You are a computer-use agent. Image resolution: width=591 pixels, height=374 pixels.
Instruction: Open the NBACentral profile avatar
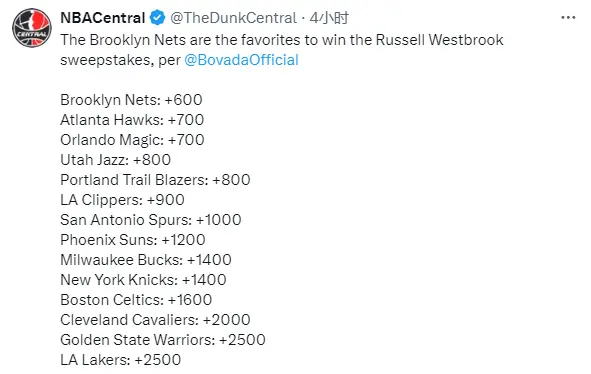coord(32,28)
